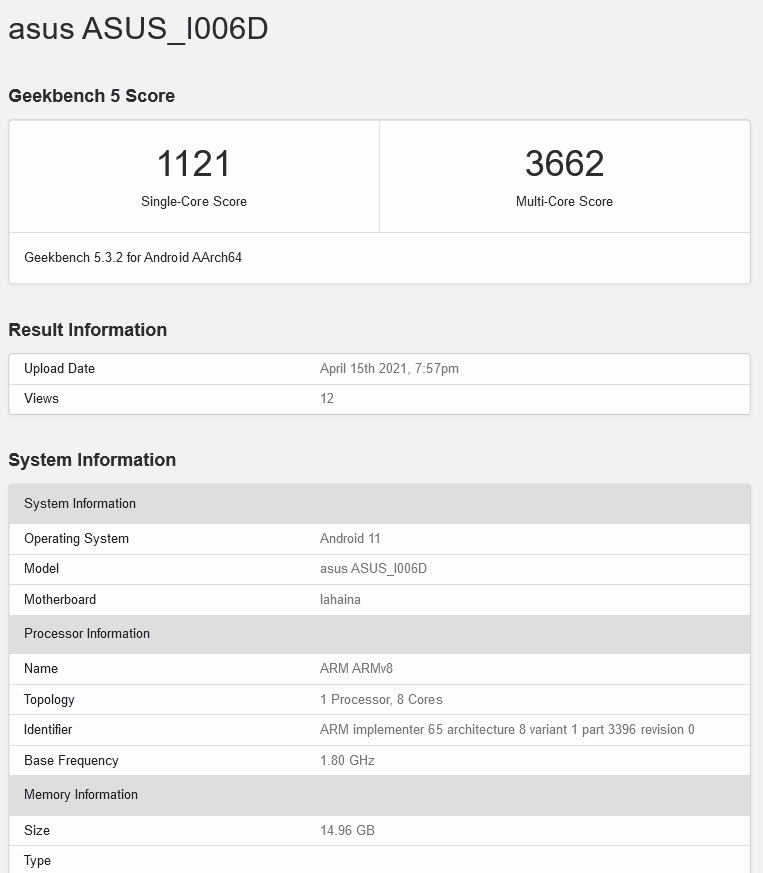This screenshot has height=873, width=763.
Task: Click the Multi-Core Score label
Action: coord(564,202)
